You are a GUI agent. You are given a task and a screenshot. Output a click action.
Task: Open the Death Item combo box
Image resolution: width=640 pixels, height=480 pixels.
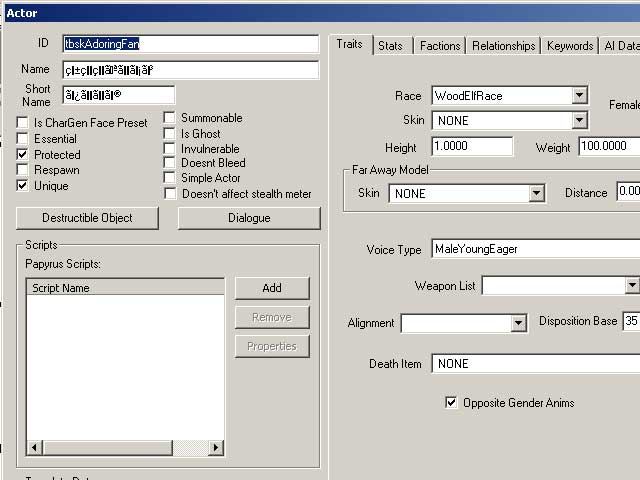pos(536,363)
